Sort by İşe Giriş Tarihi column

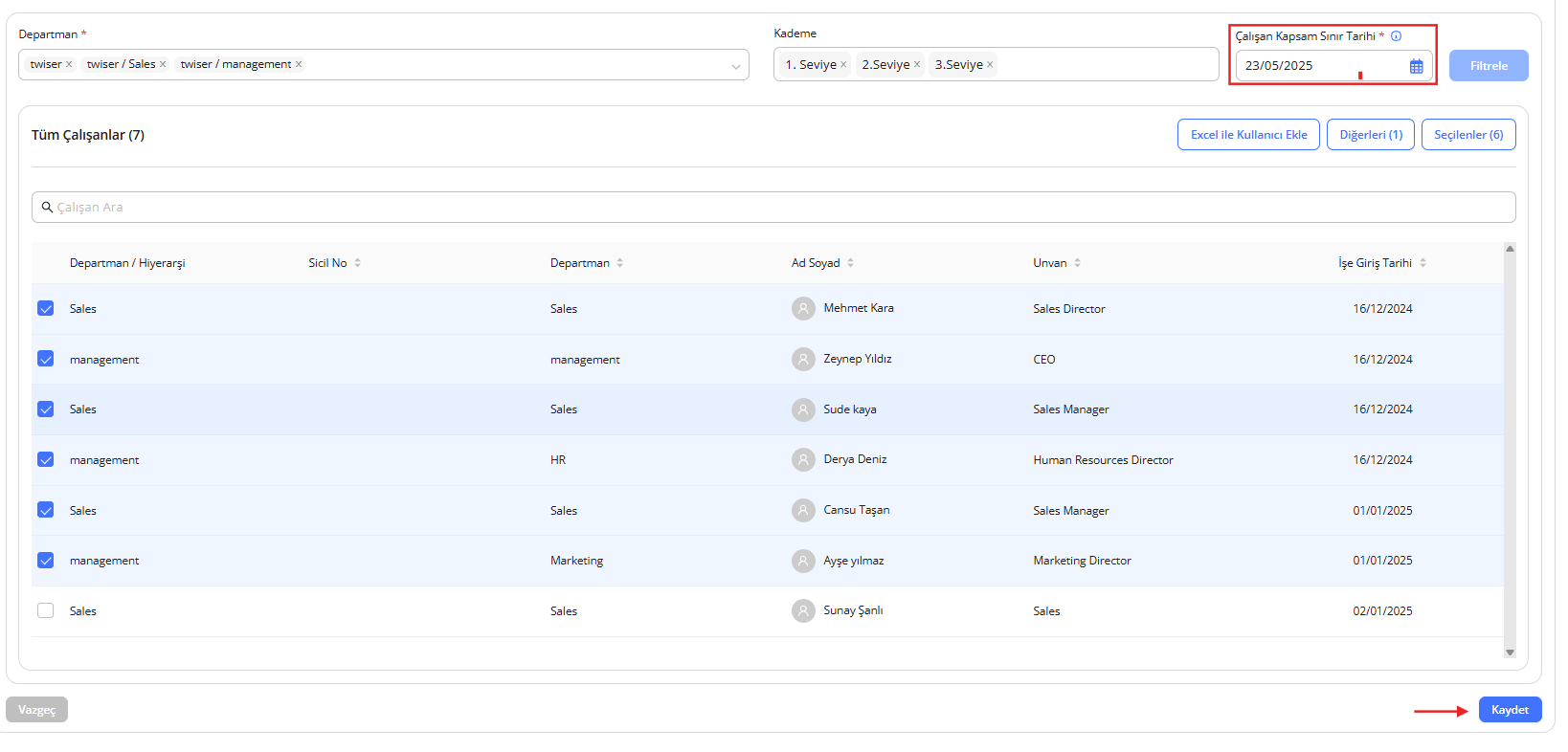[x=1422, y=263]
